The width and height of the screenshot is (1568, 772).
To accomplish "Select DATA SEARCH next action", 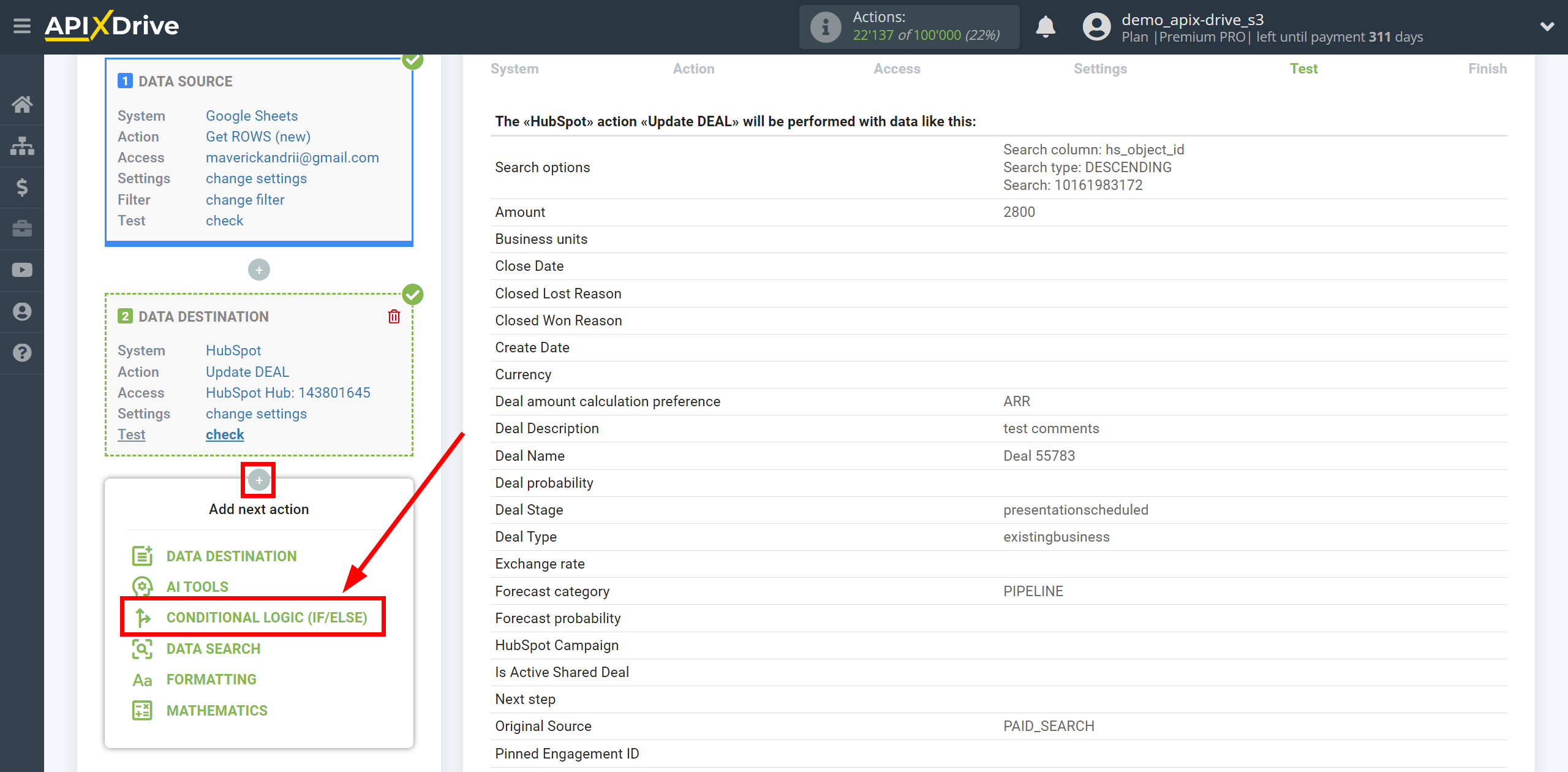I will (x=213, y=648).
